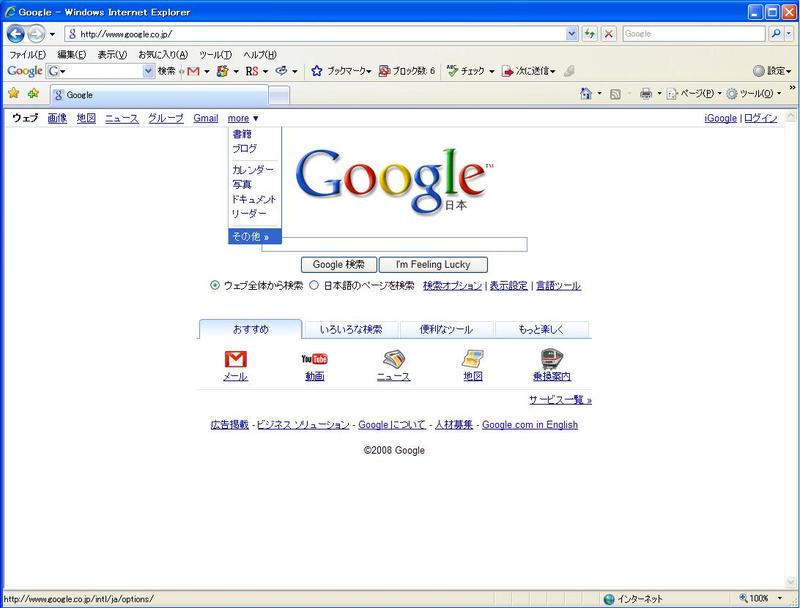Click the Home icon in command bar

(x=586, y=93)
